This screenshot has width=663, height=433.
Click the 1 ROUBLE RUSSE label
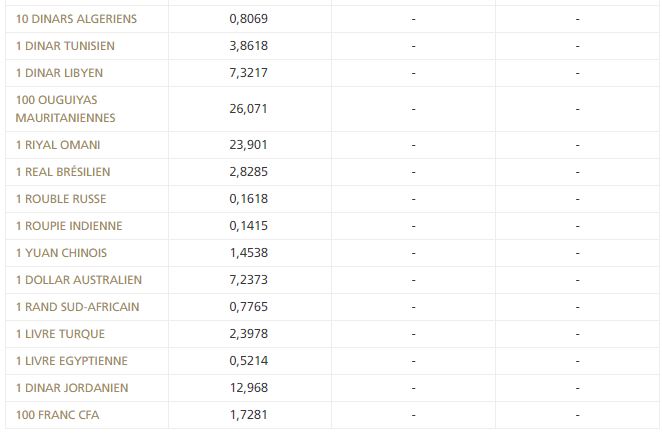click(x=61, y=199)
